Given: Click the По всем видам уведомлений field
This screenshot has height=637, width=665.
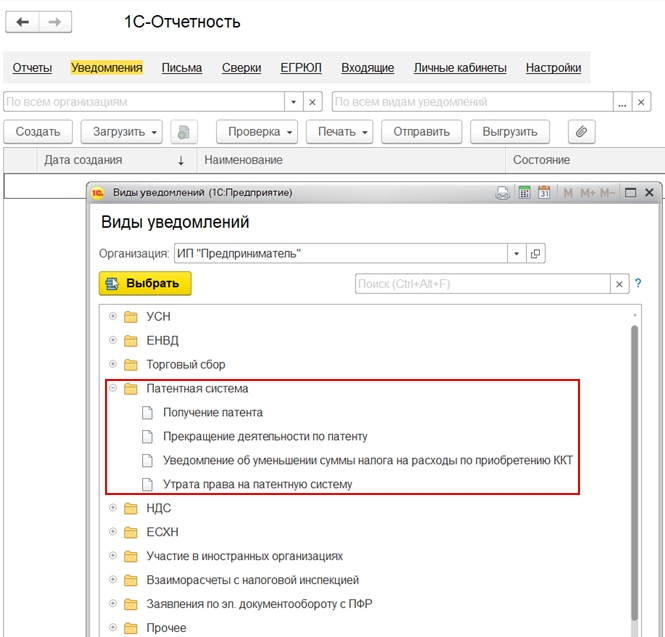Looking at the screenshot, I should 473,102.
